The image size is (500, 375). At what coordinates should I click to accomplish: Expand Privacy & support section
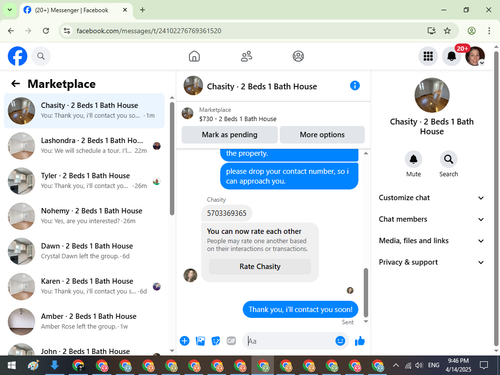tap(431, 262)
